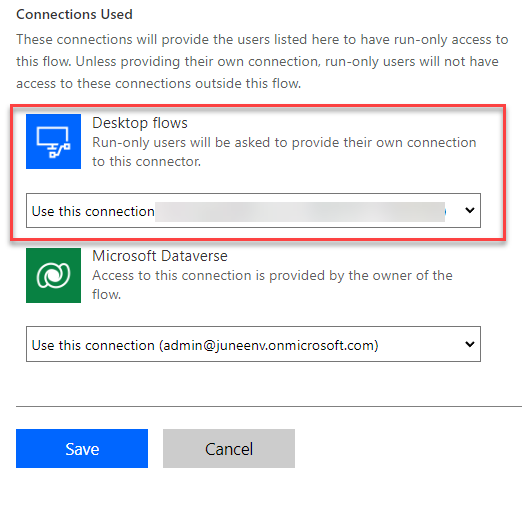The width and height of the screenshot is (531, 515).
Task: Click the 'These connections will provide' paragraph
Action: point(262,61)
